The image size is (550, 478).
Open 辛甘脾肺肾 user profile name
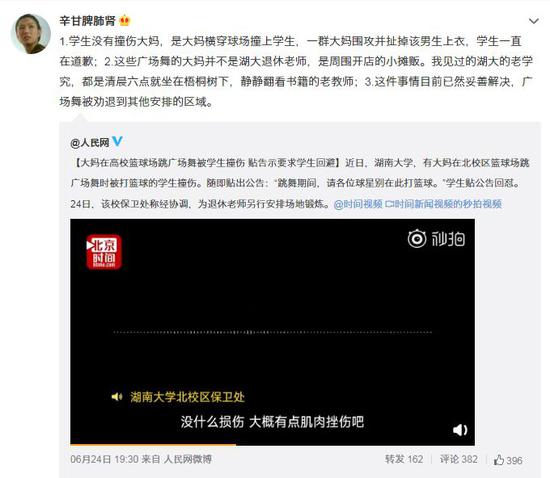coord(87,21)
